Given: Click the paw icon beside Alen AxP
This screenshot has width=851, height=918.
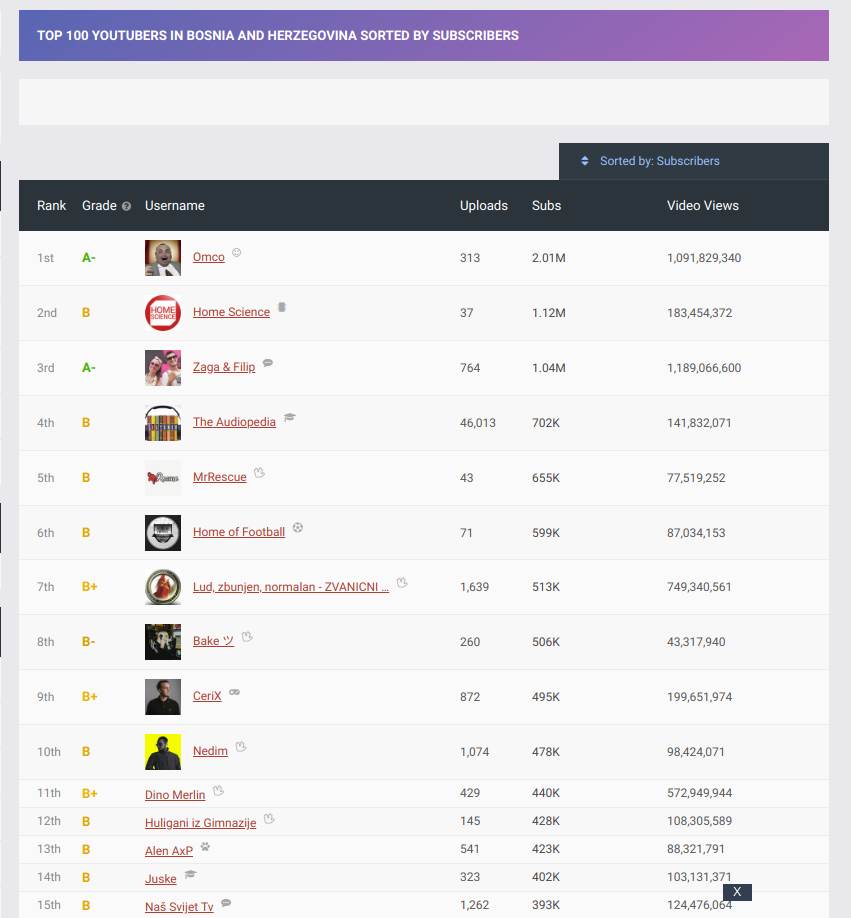Looking at the screenshot, I should pyautogui.click(x=205, y=847).
